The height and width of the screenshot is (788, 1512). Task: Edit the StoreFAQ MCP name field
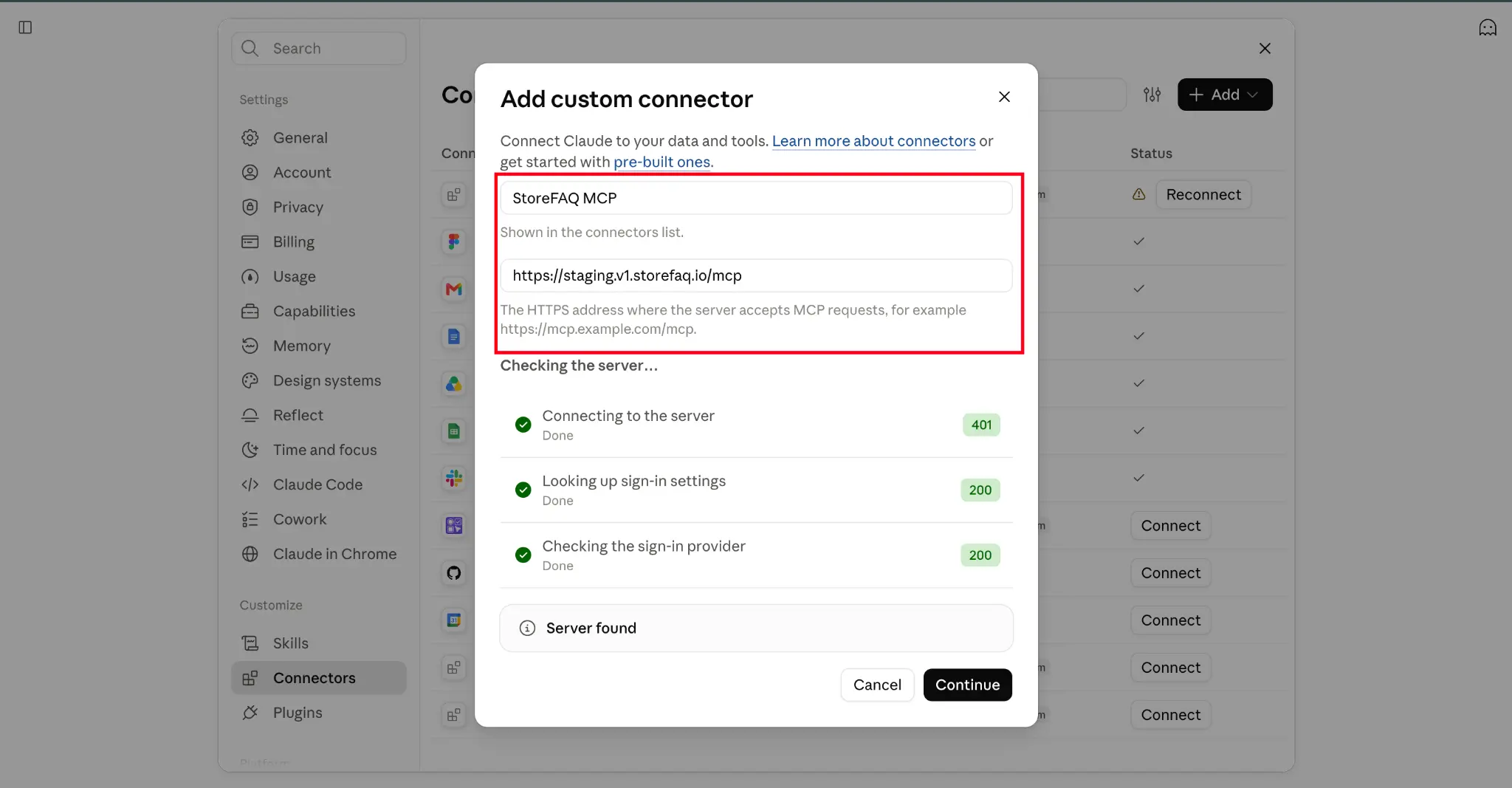pyautogui.click(x=756, y=198)
